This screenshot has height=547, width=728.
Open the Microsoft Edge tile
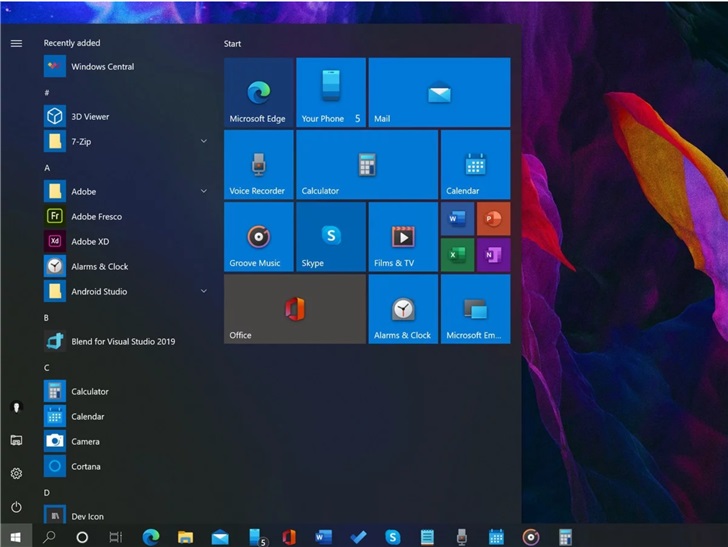click(x=258, y=92)
